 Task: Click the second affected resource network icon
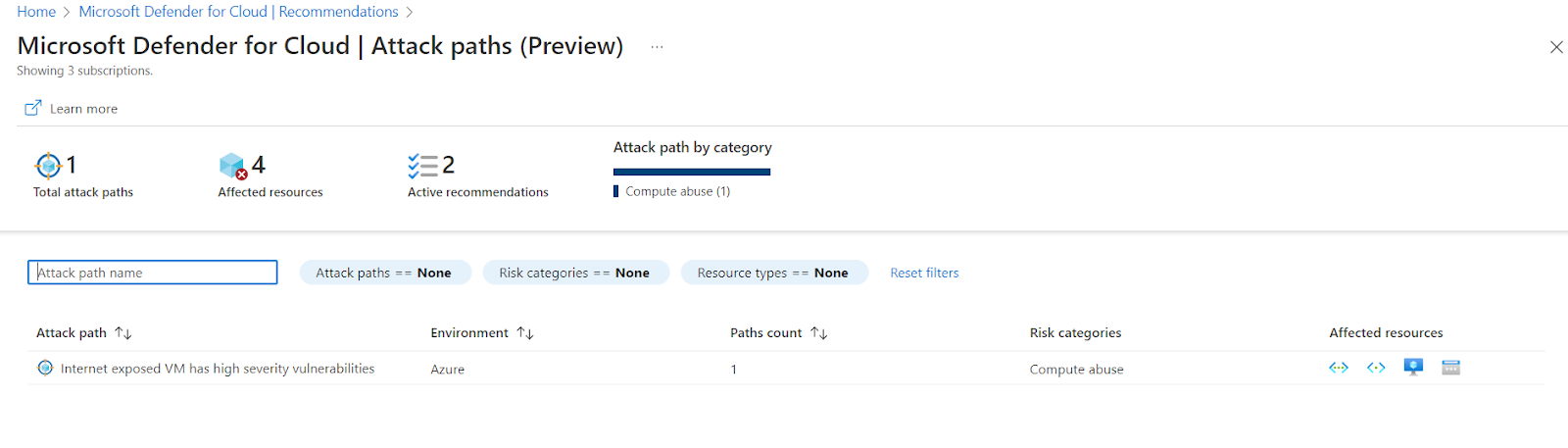coord(1376,368)
